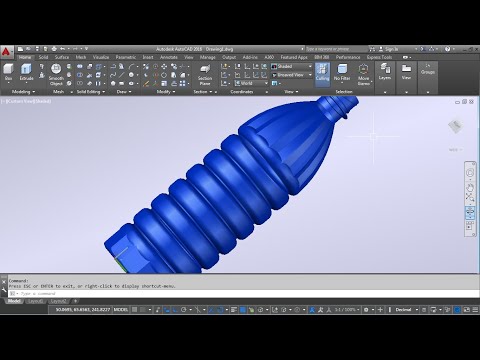Click the Smooth Object mesh tool
This screenshot has width=480, height=360.
point(56,75)
